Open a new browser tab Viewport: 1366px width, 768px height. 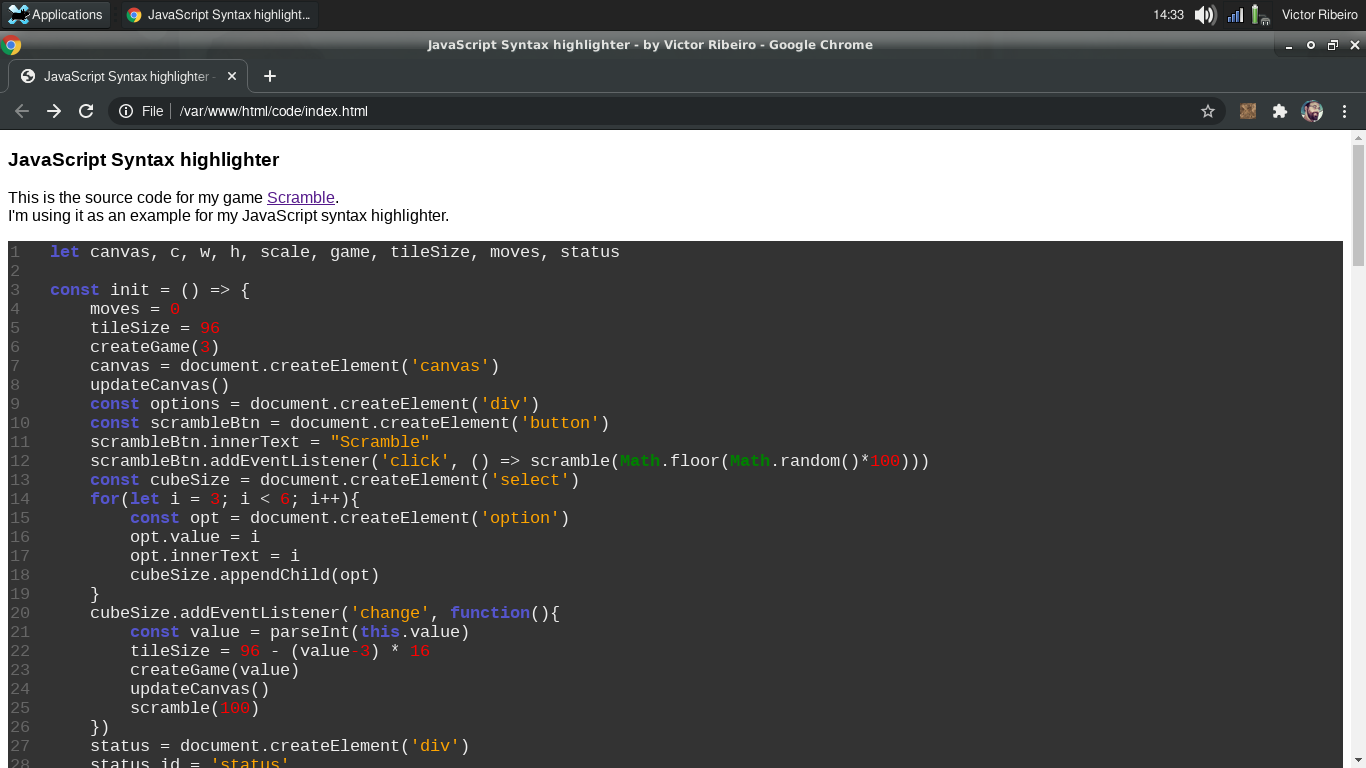click(x=269, y=76)
